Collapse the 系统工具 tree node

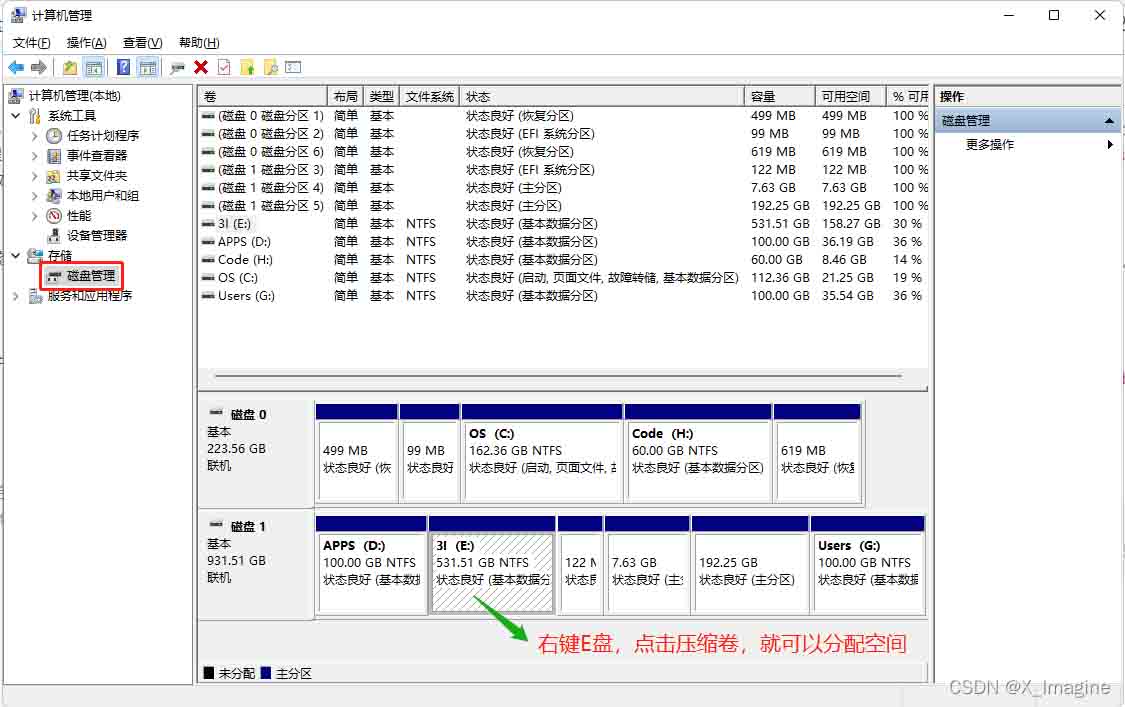click(16, 116)
